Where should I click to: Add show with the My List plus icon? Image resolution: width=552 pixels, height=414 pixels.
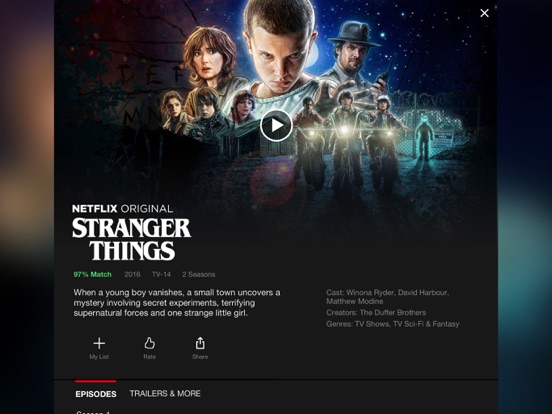99,343
